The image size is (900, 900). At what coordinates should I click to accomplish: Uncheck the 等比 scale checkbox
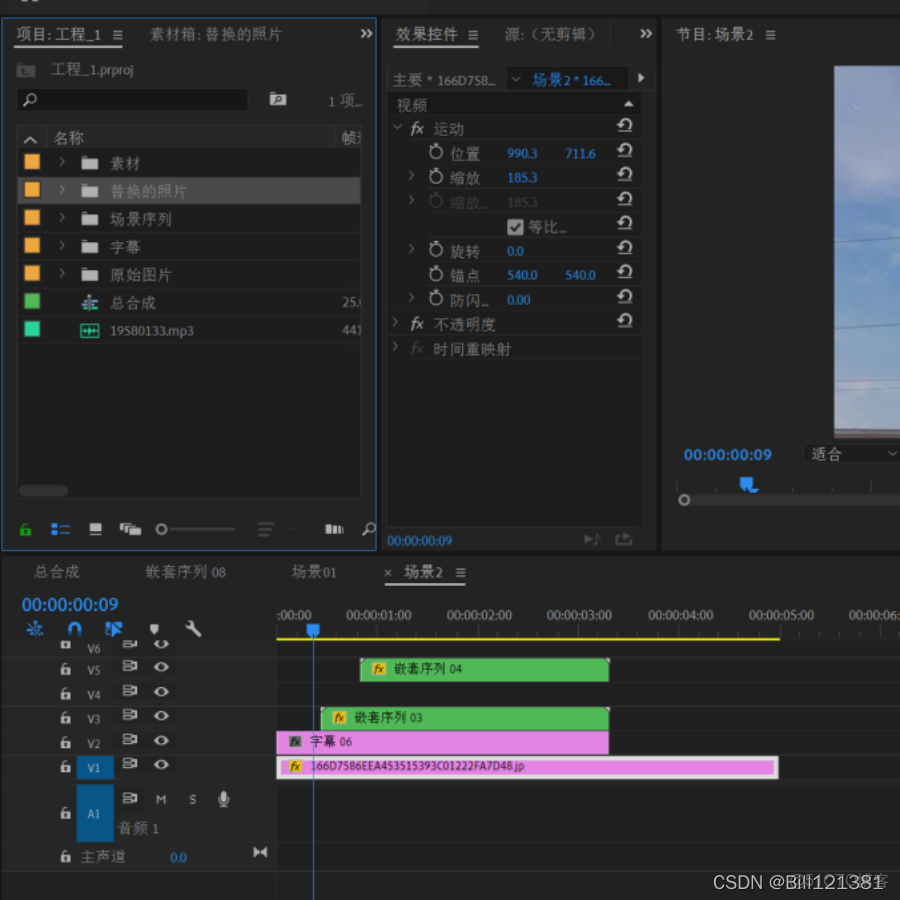click(x=516, y=225)
